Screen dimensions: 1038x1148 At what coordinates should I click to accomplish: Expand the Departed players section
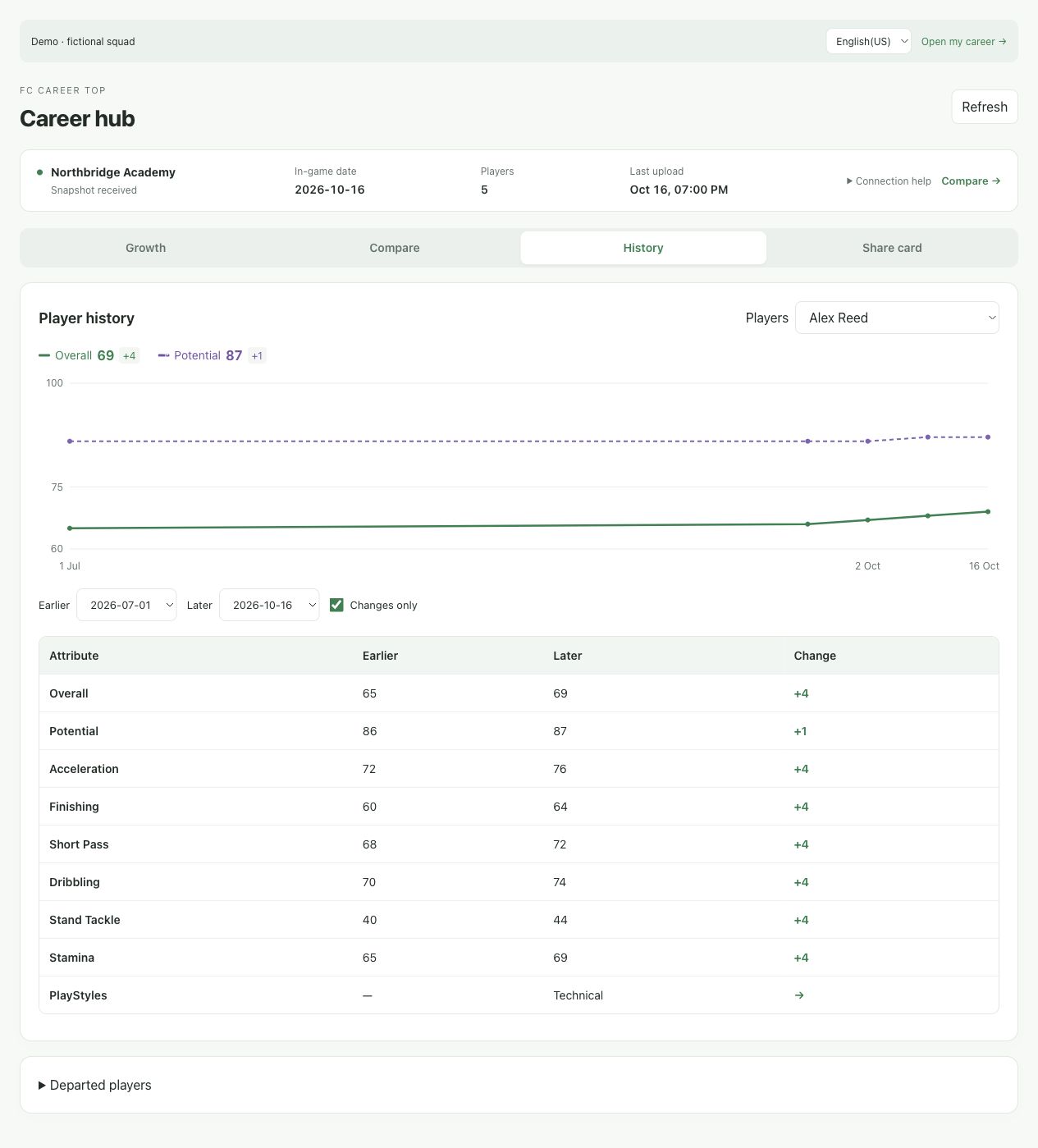(x=95, y=1085)
